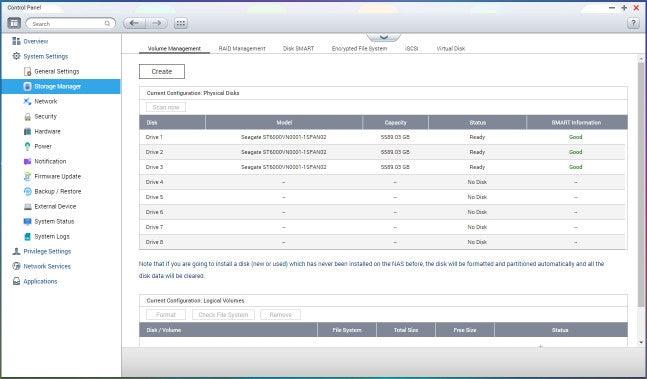Viewport: 647px width, 379px height.
Task: Select the Drive 4 row label
Action: point(154,182)
